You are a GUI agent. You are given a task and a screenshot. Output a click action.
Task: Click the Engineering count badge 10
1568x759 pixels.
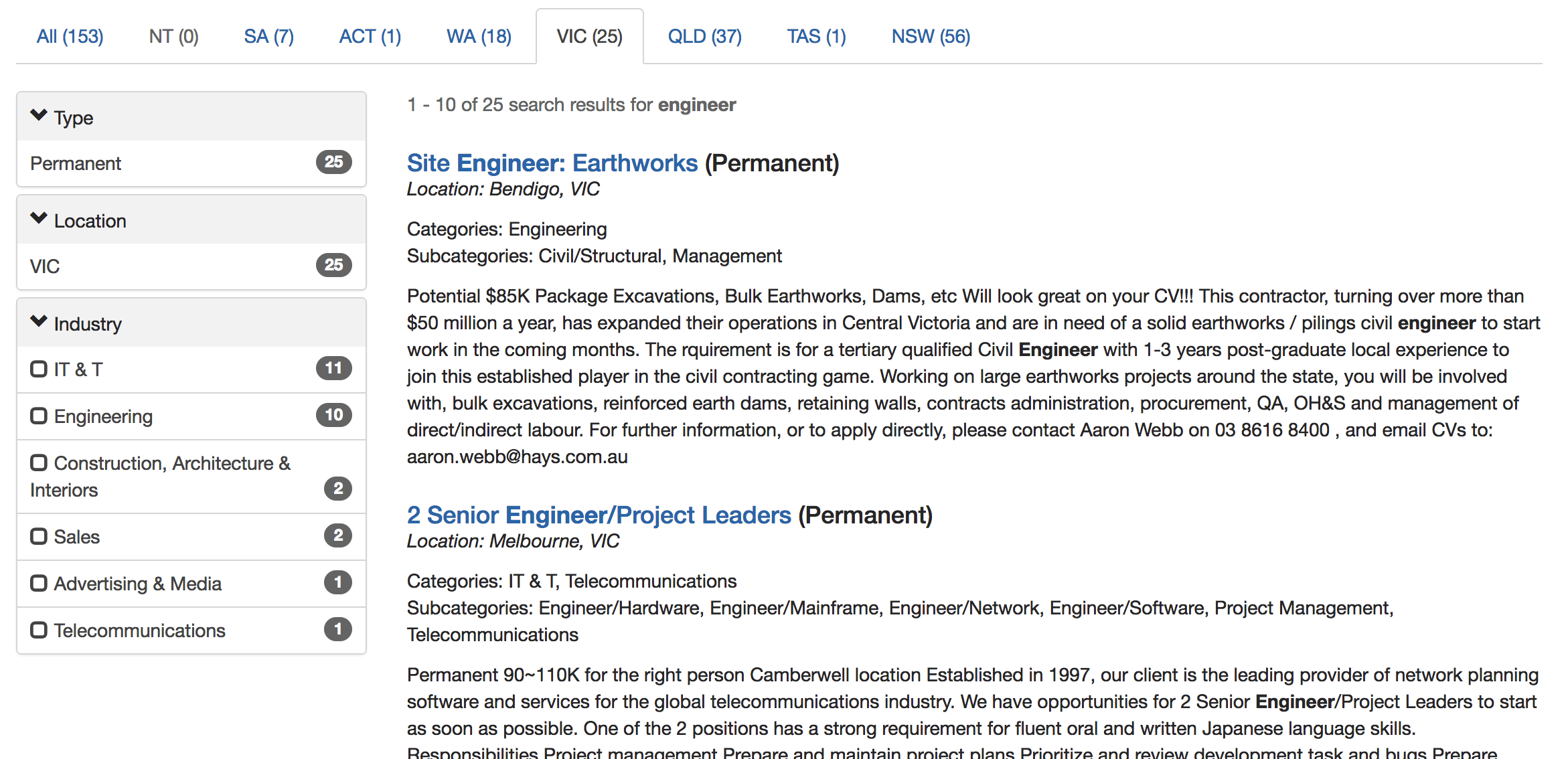333,415
